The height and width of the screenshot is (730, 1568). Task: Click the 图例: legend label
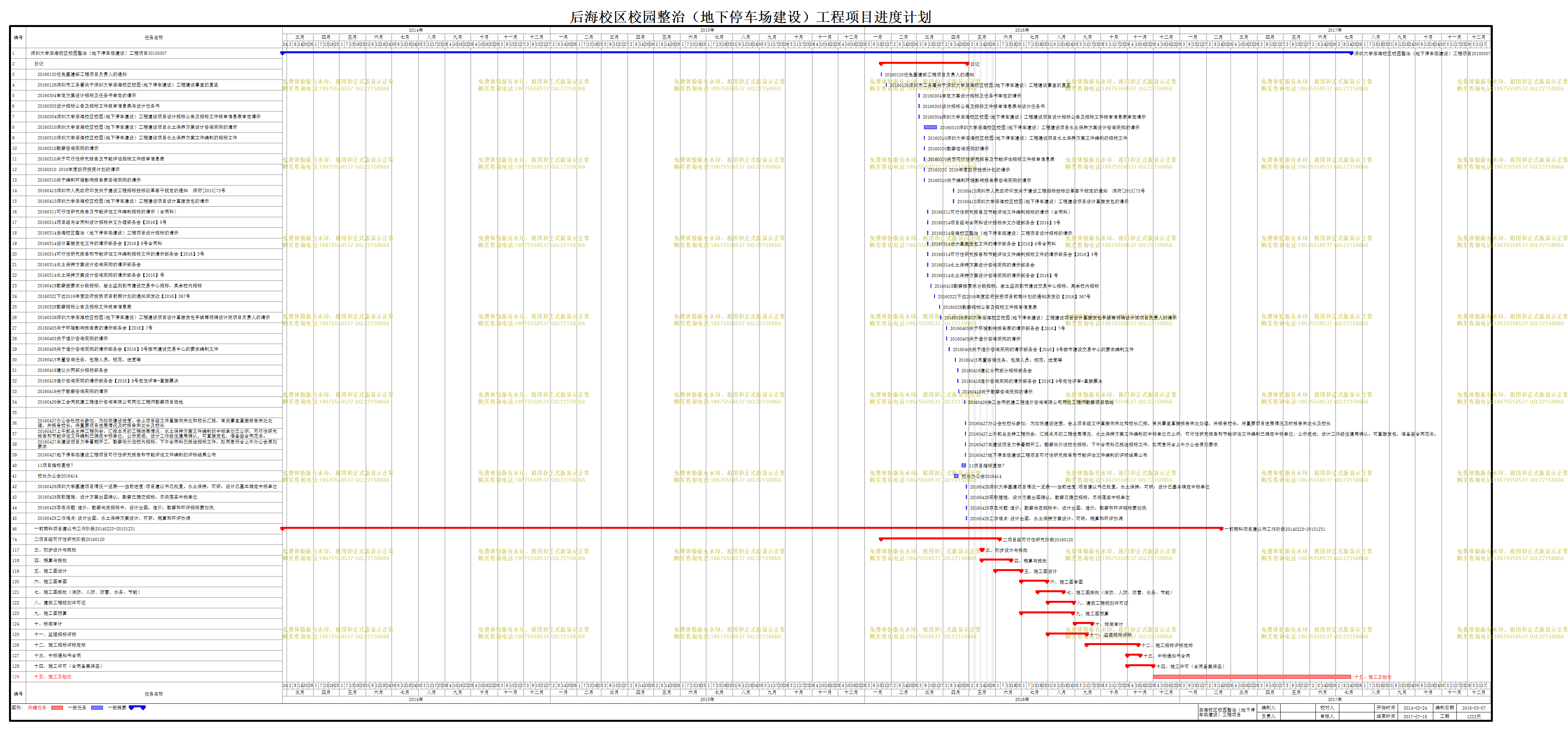[x=17, y=707]
